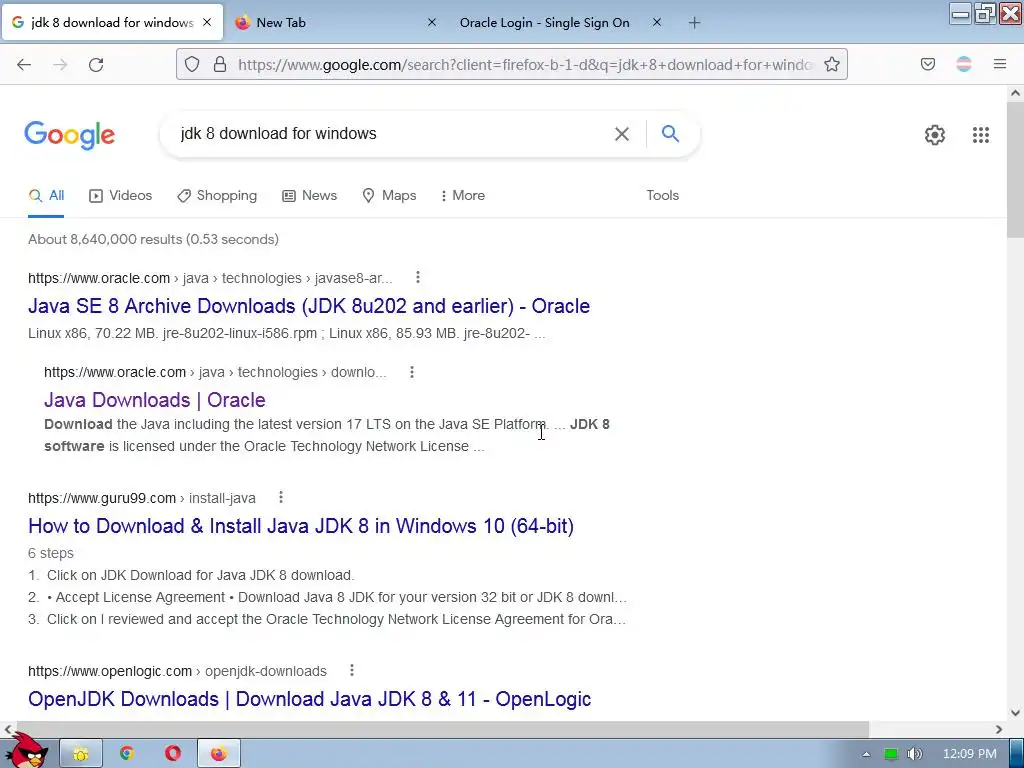Open options for guru99 result
The image size is (1024, 768).
281,498
